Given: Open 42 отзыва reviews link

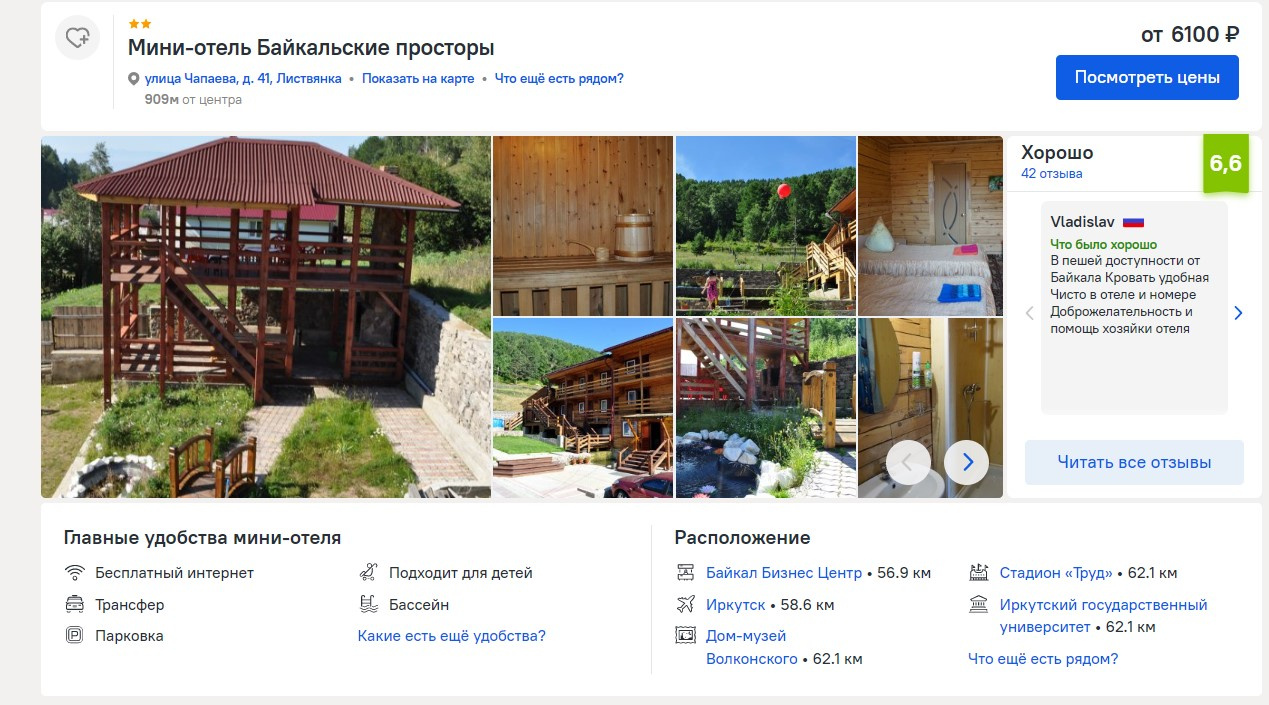Looking at the screenshot, I should point(1051,174).
